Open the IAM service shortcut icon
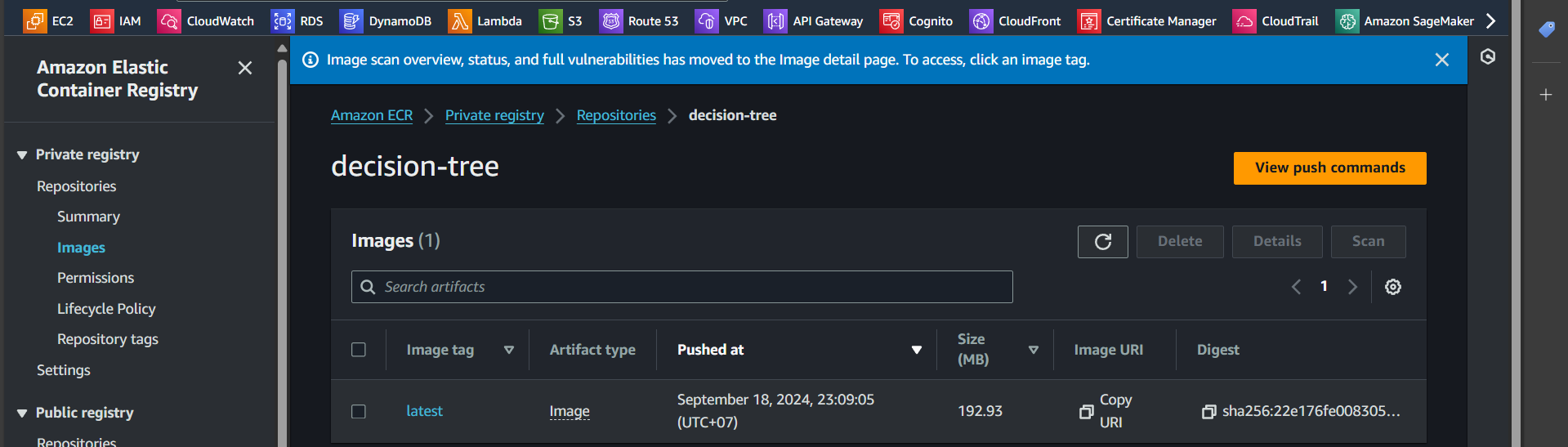Image resolution: width=1568 pixels, height=447 pixels. pyautogui.click(x=102, y=20)
